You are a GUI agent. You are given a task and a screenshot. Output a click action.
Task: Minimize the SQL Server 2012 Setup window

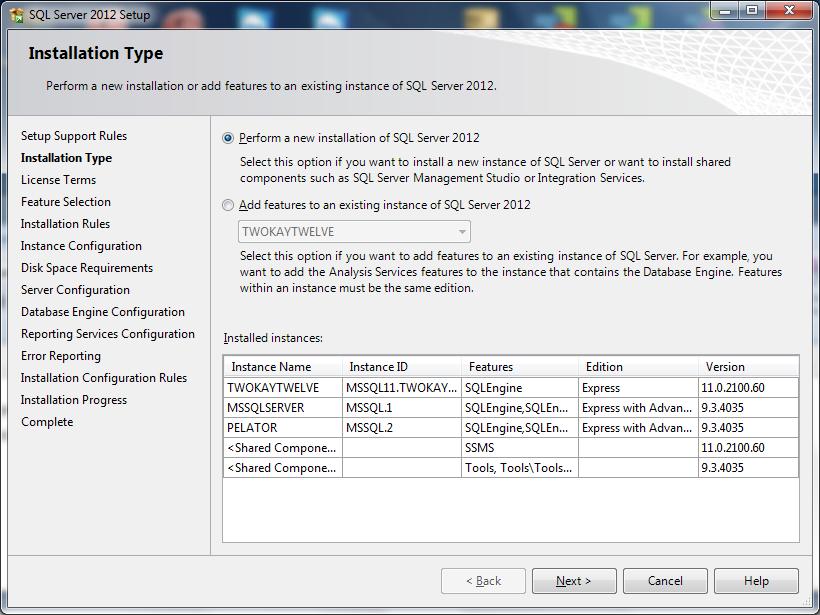click(x=725, y=10)
